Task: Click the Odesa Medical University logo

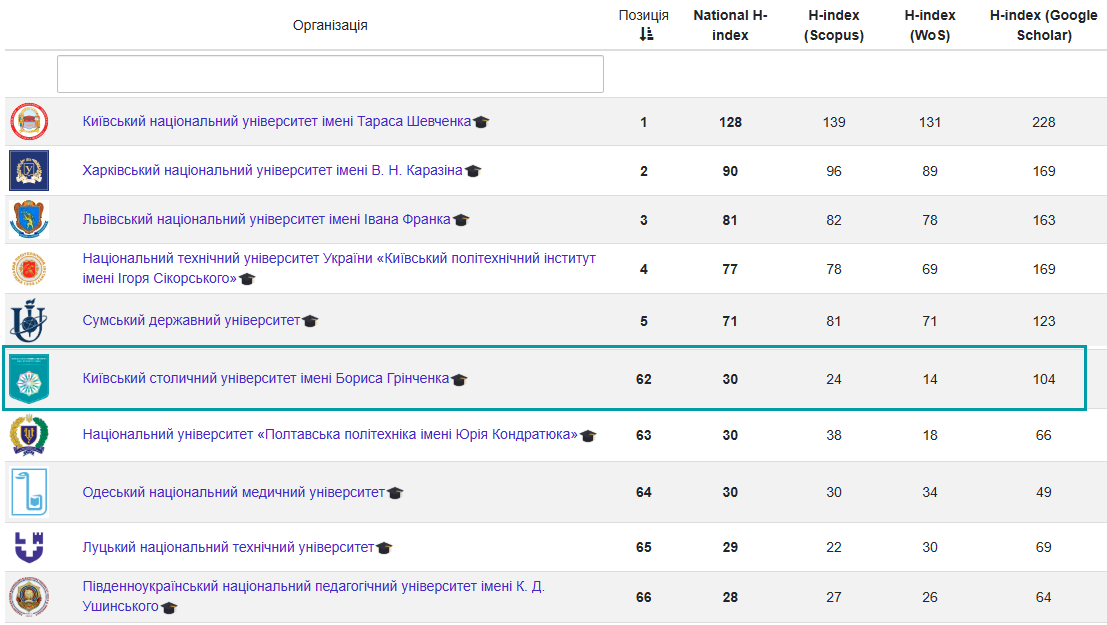Action: pos(28,492)
